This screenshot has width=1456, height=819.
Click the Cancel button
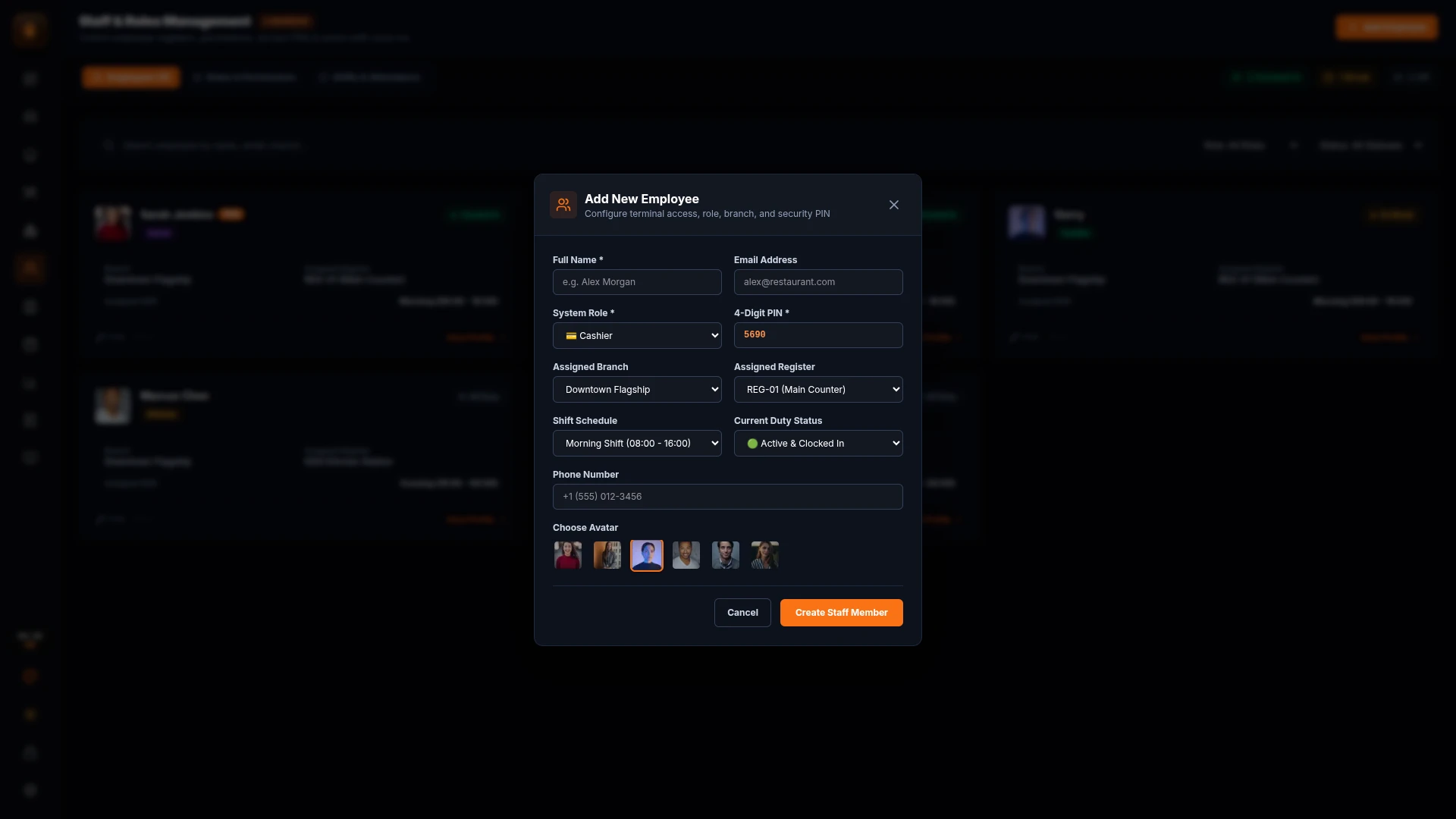tap(742, 613)
